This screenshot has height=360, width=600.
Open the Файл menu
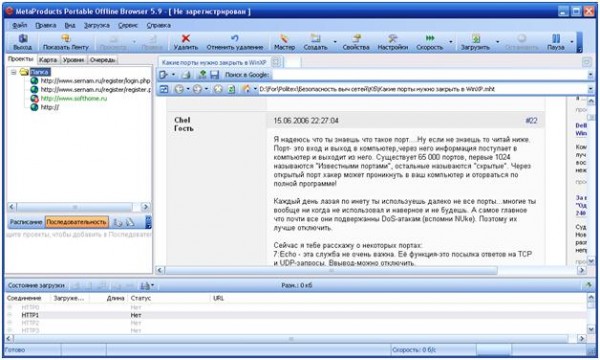click(x=20, y=25)
